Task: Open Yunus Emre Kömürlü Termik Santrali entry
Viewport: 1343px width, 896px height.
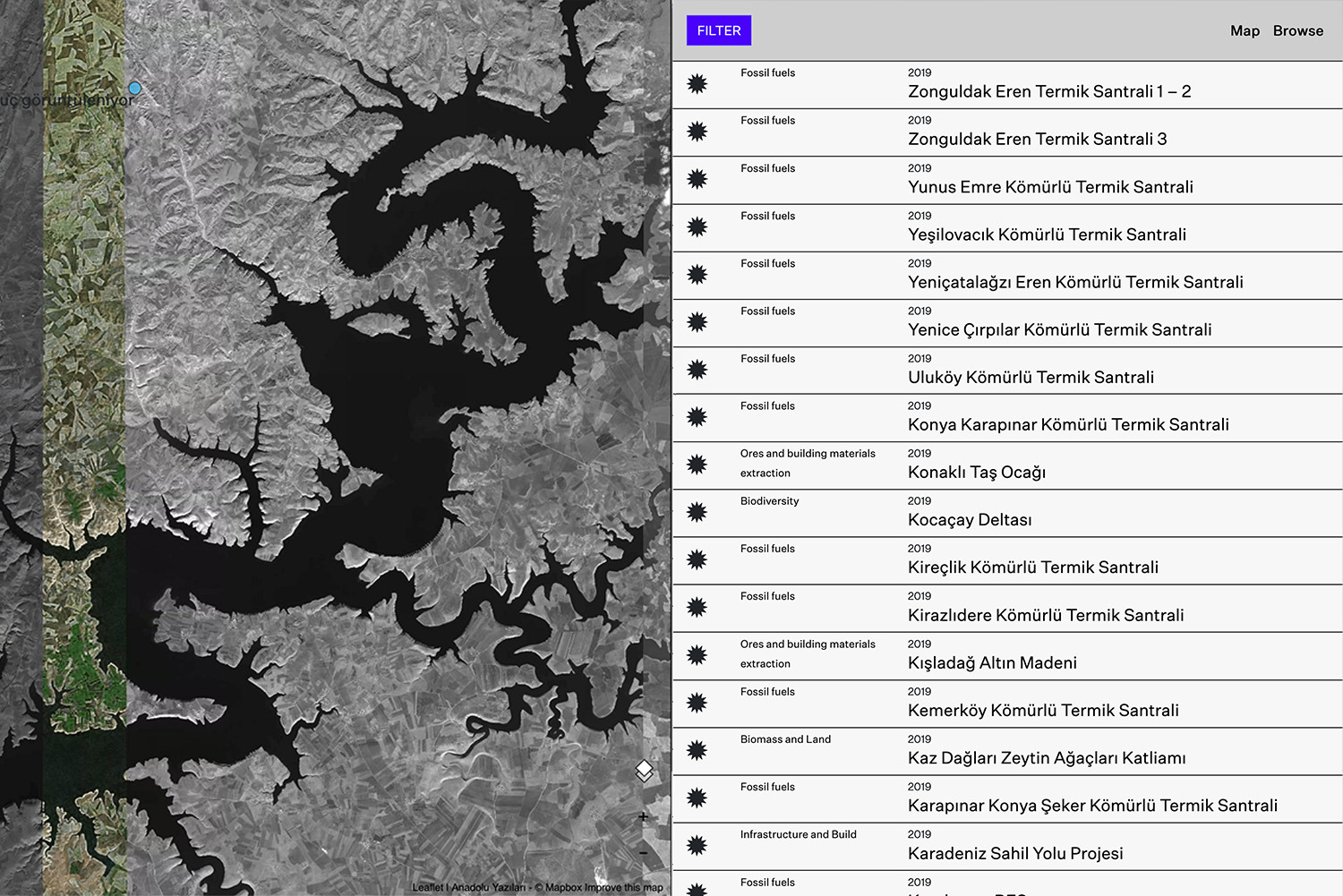Action: [x=1049, y=187]
